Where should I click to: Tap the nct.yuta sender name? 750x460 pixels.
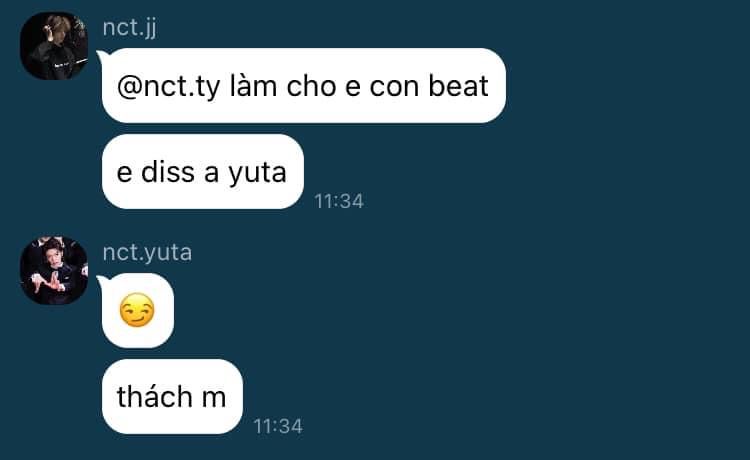coord(147,252)
